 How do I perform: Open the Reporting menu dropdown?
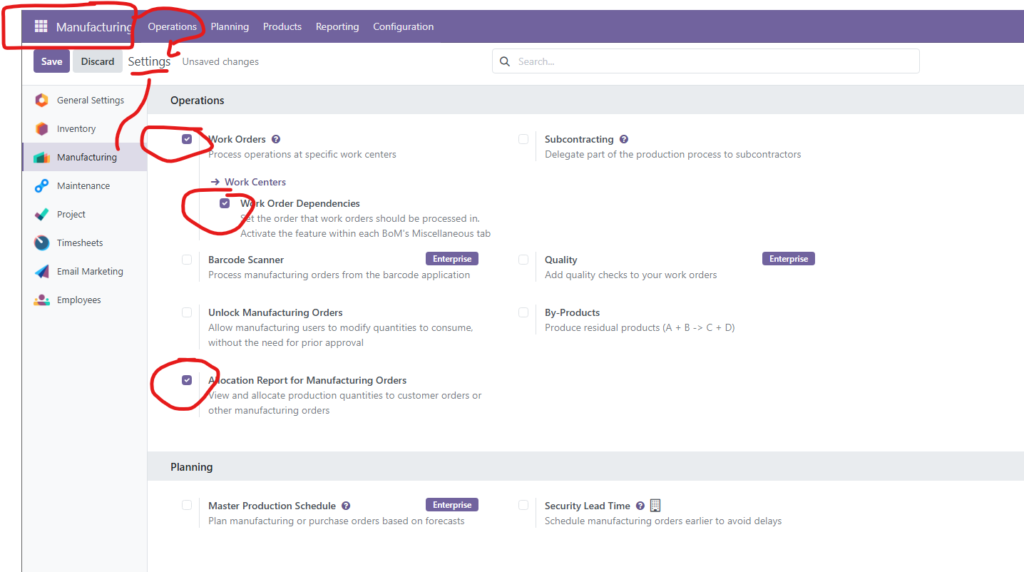click(337, 27)
